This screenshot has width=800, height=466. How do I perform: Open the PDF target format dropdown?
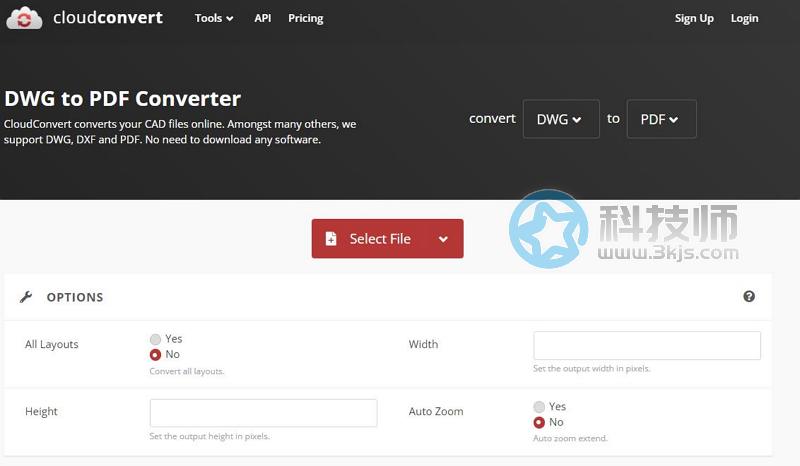point(661,119)
